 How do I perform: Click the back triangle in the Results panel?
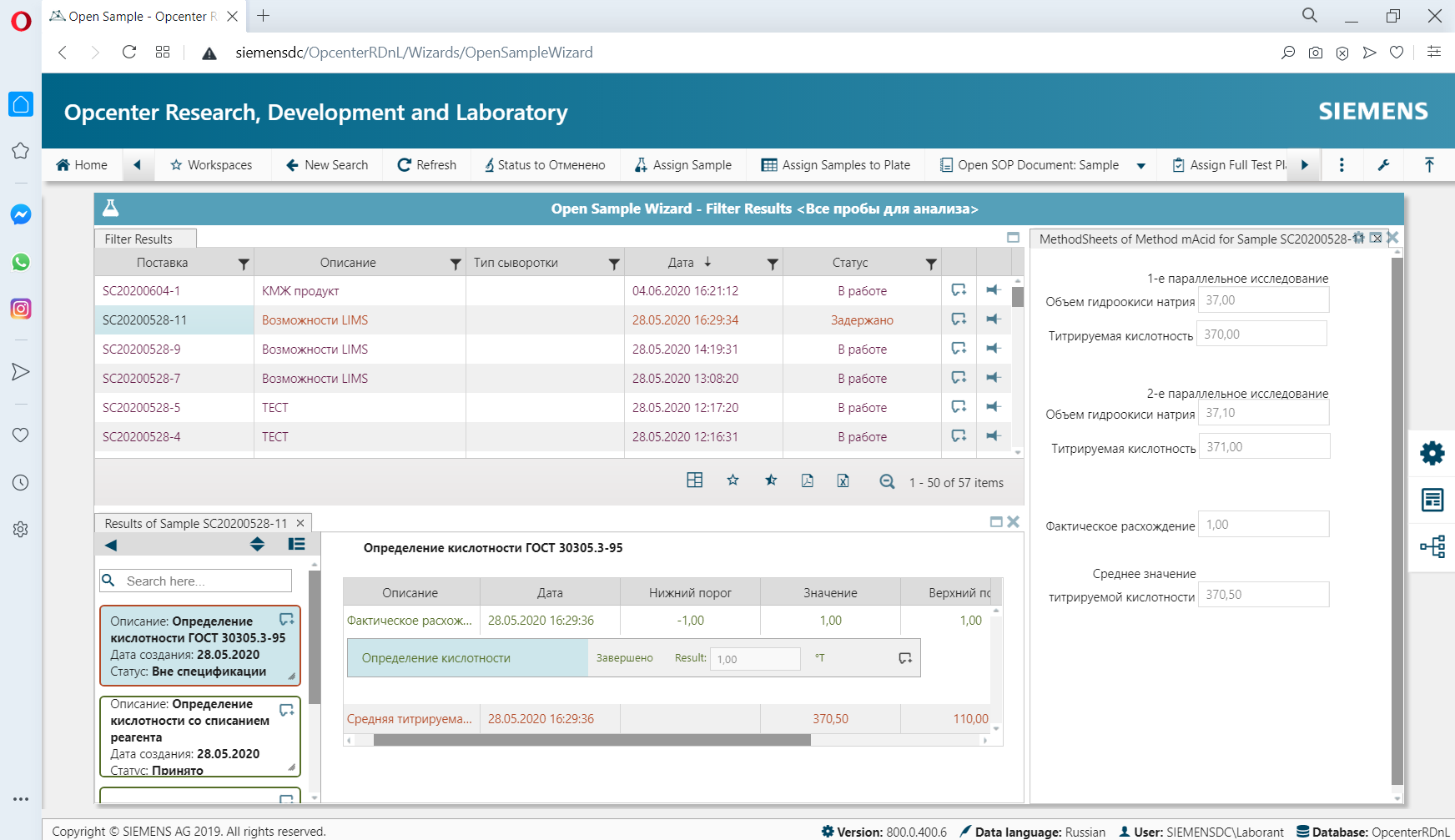click(111, 546)
